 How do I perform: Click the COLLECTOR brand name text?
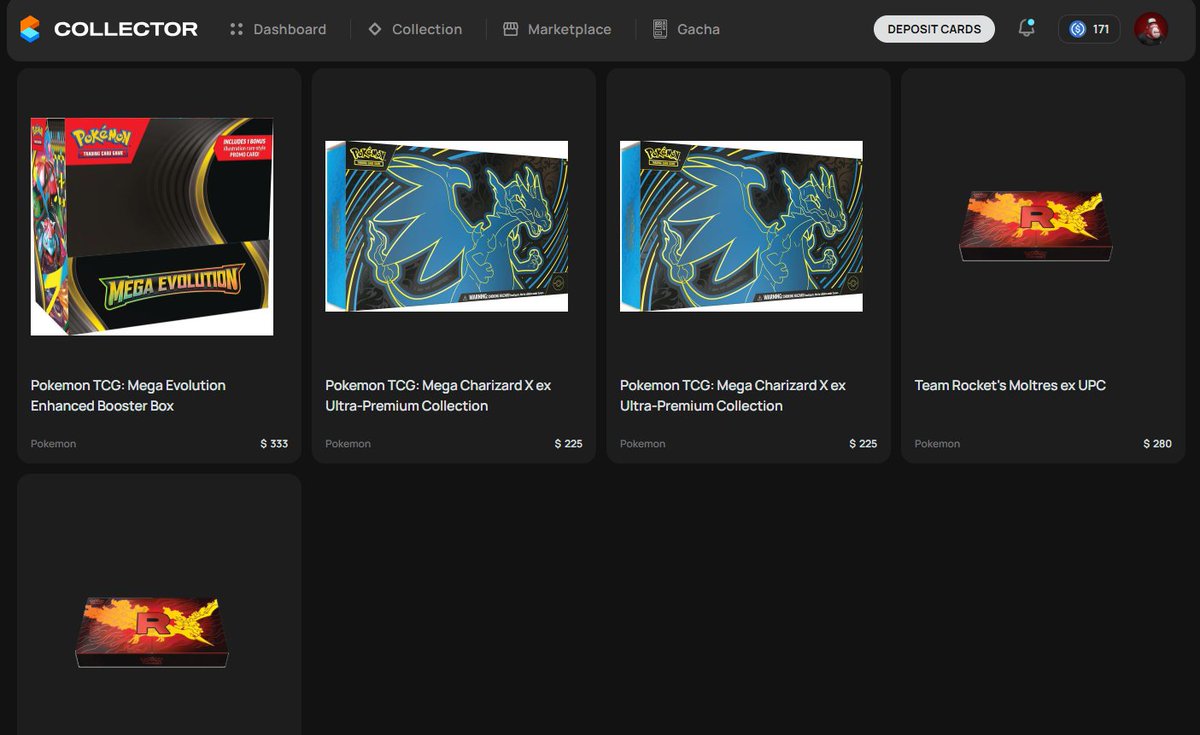(x=126, y=29)
